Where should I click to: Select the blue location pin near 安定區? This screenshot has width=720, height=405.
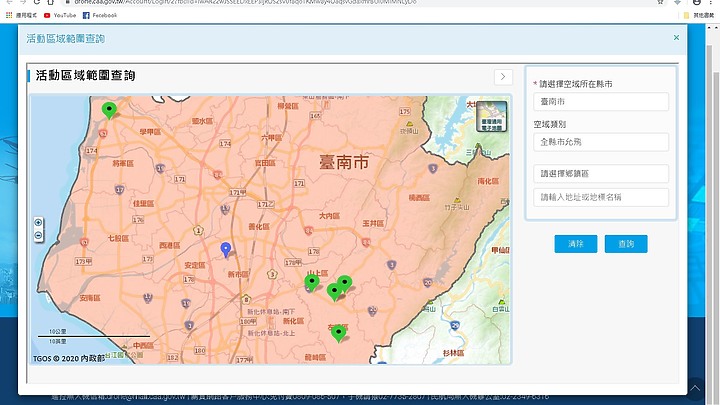tap(225, 249)
